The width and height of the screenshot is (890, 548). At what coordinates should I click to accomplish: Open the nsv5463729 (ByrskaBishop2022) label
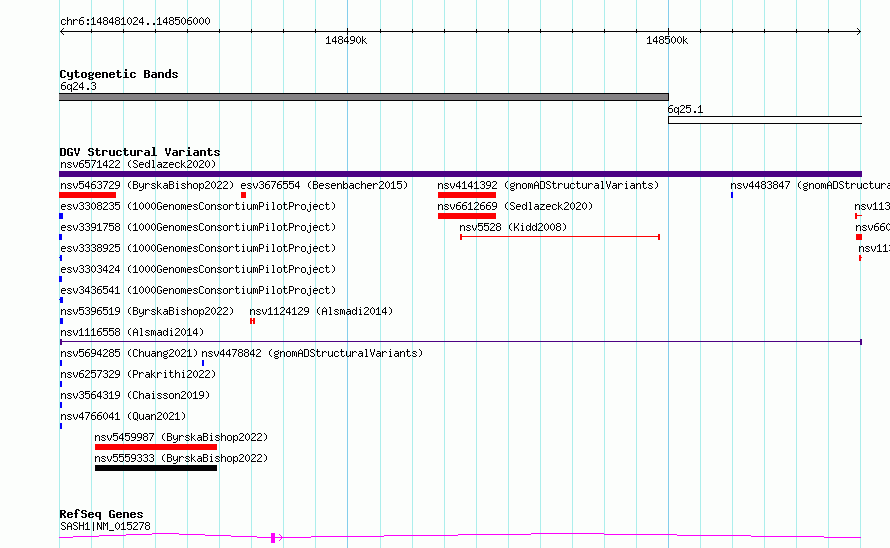(147, 185)
